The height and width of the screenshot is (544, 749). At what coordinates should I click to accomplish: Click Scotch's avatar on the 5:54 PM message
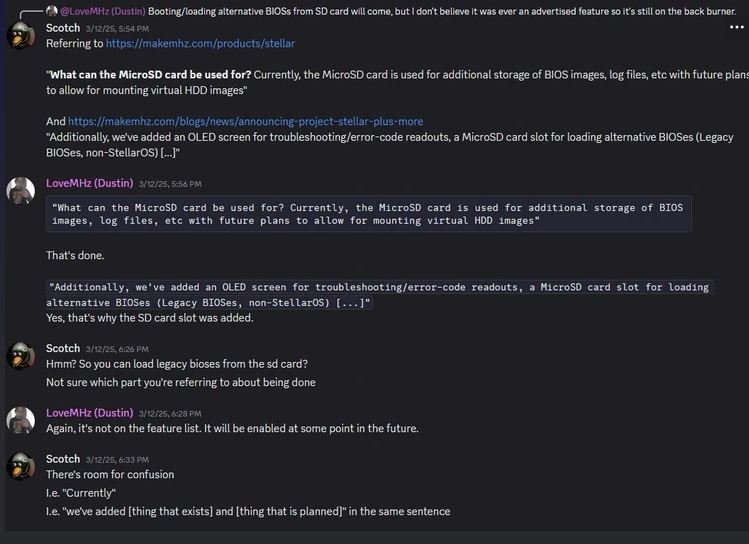[x=21, y=35]
